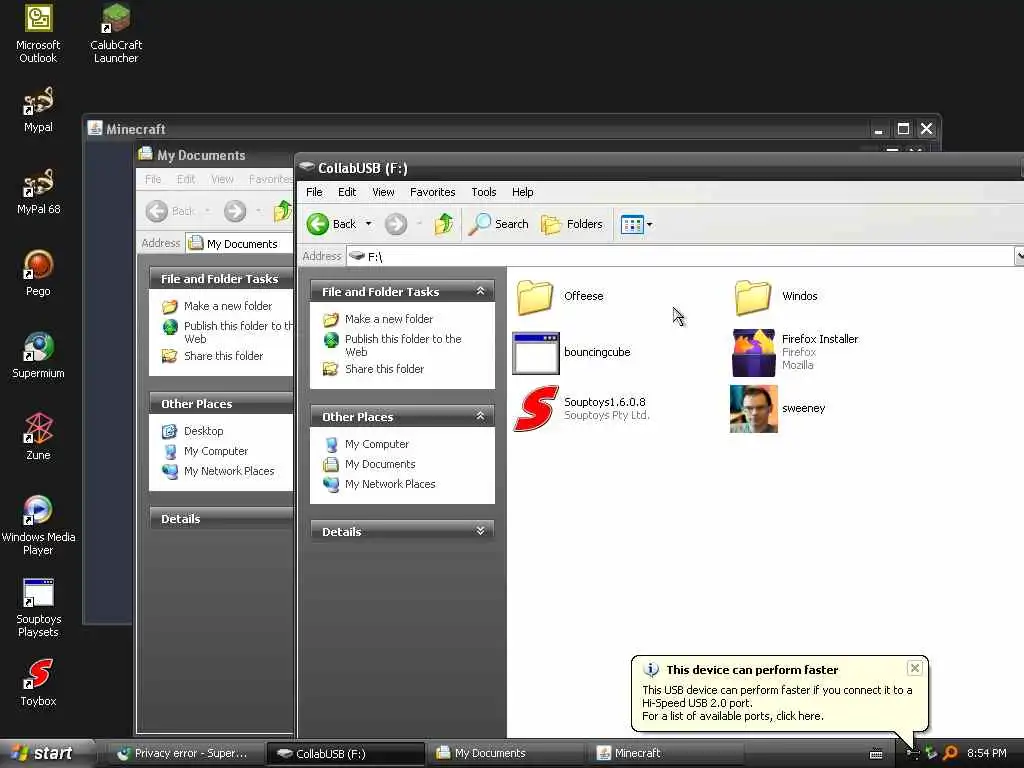
Task: Open Views dropdown arrow in CollabUSB toolbar
Action: 650,225
